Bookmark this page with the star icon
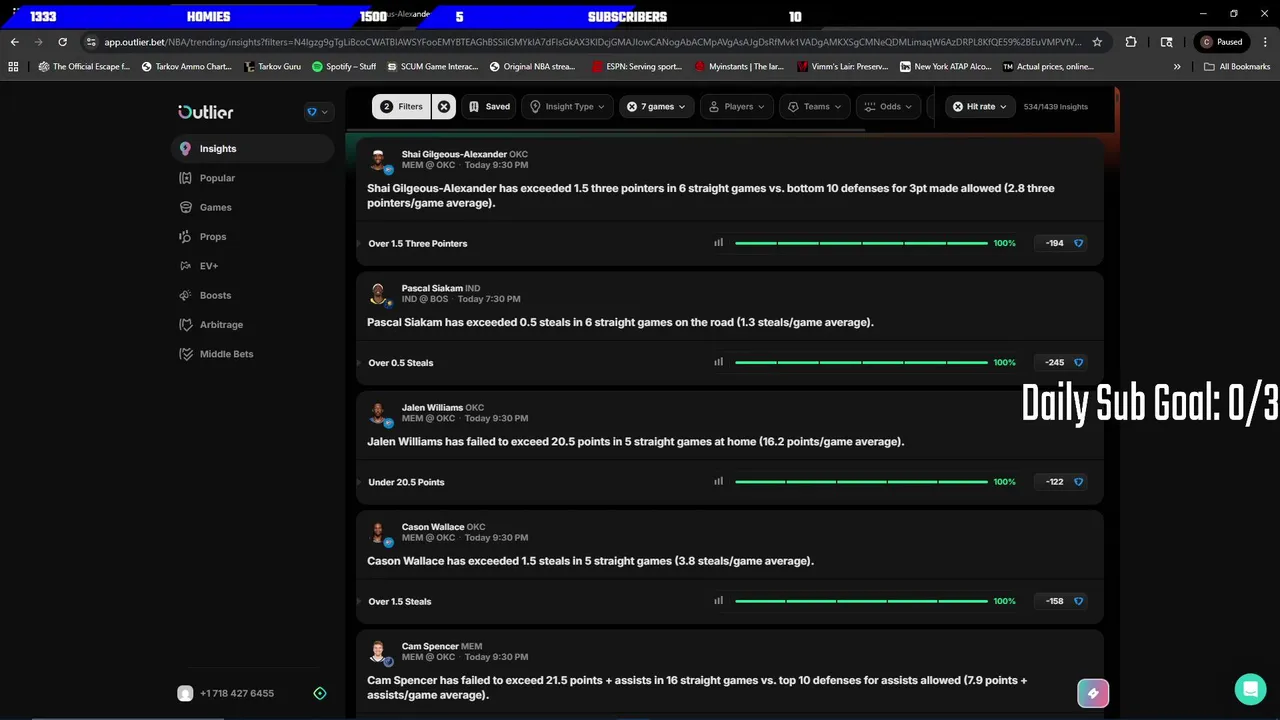The width and height of the screenshot is (1280, 720). [1097, 42]
